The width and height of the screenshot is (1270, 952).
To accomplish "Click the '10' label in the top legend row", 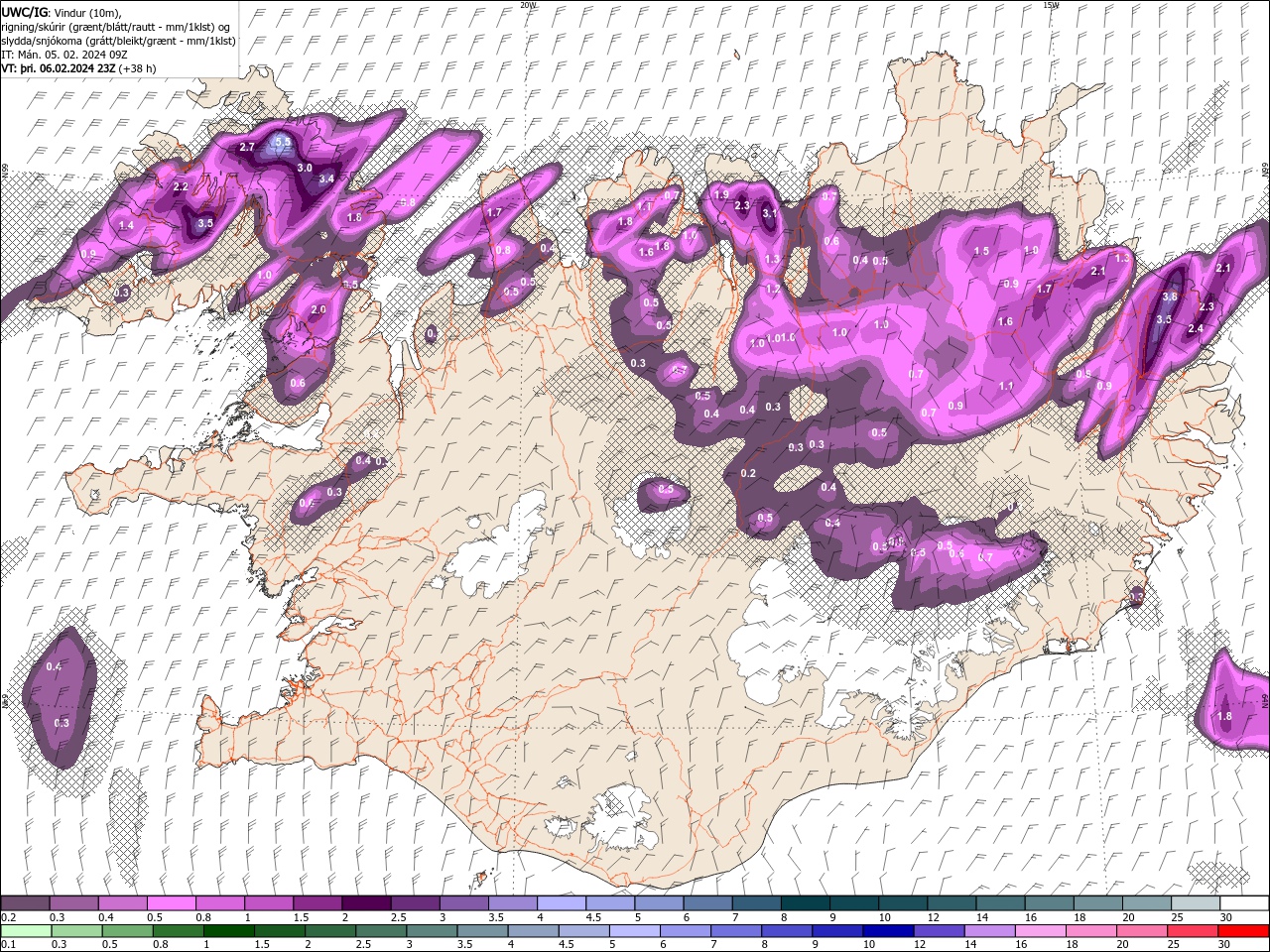I will 886,917.
